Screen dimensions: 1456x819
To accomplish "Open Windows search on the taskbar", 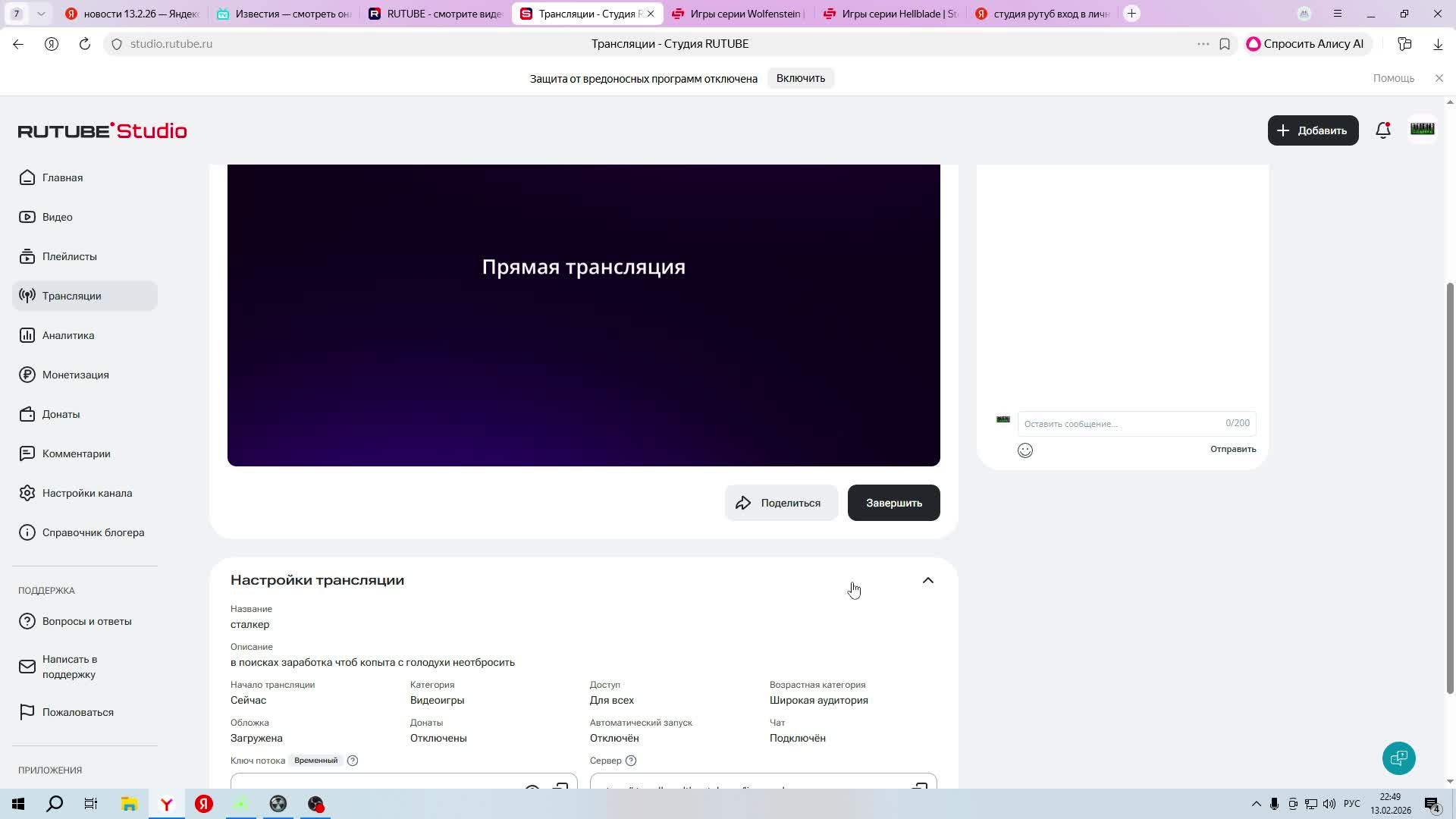I will pyautogui.click(x=55, y=804).
